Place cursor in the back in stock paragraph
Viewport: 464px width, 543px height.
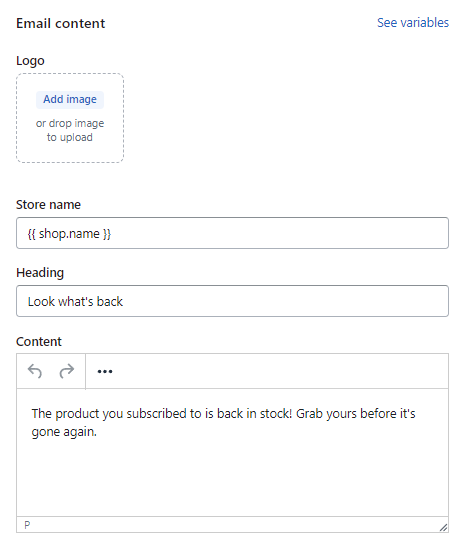click(x=223, y=422)
